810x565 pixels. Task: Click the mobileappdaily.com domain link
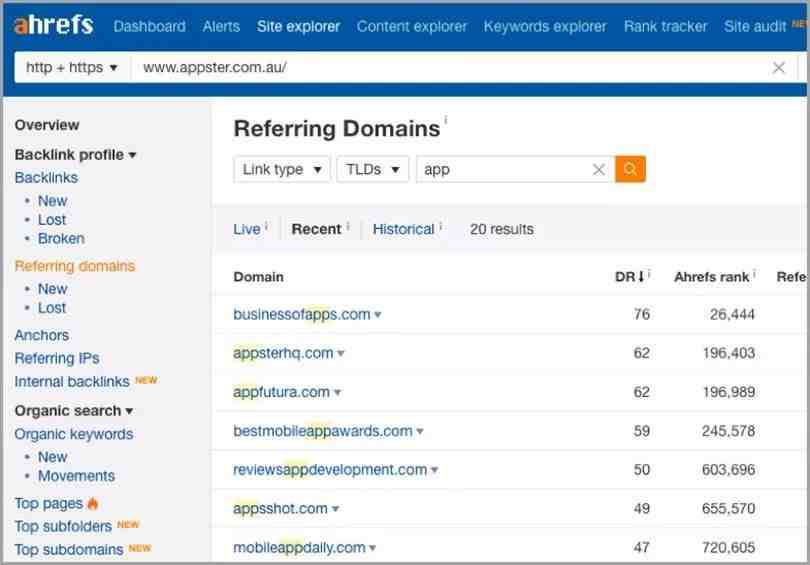300,548
